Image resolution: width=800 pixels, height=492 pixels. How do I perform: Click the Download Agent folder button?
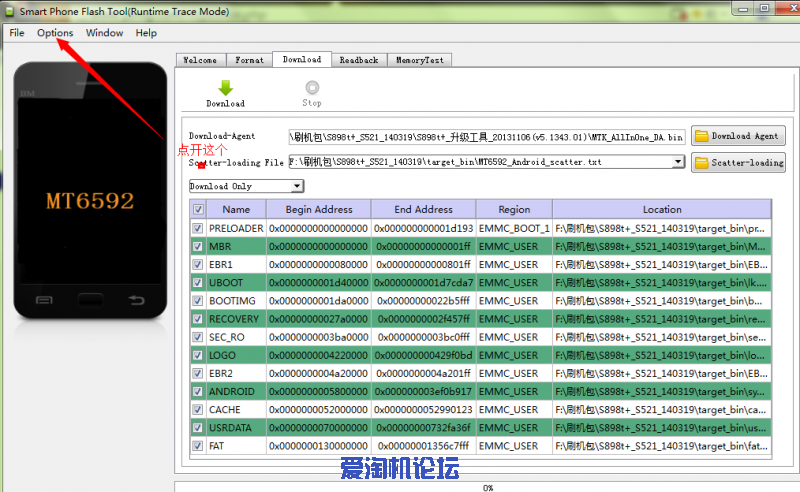738,136
